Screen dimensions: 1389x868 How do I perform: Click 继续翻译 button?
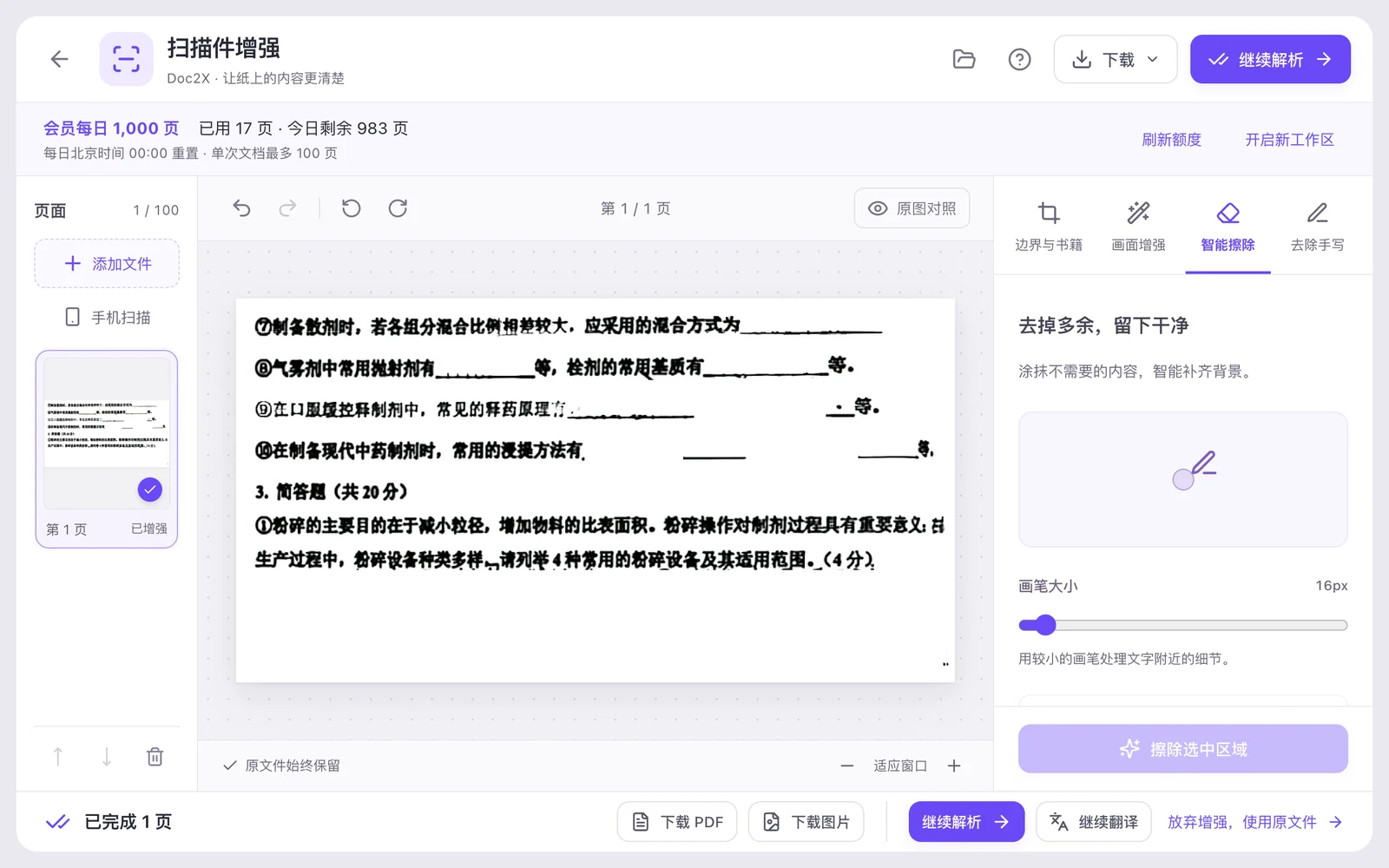[x=1093, y=822]
